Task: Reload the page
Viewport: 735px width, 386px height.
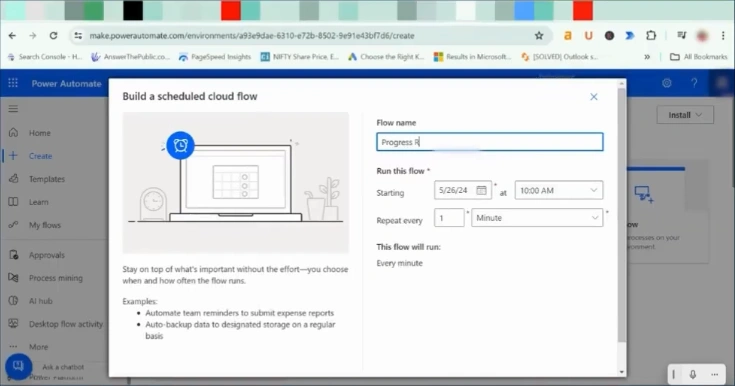Action: pyautogui.click(x=53, y=36)
